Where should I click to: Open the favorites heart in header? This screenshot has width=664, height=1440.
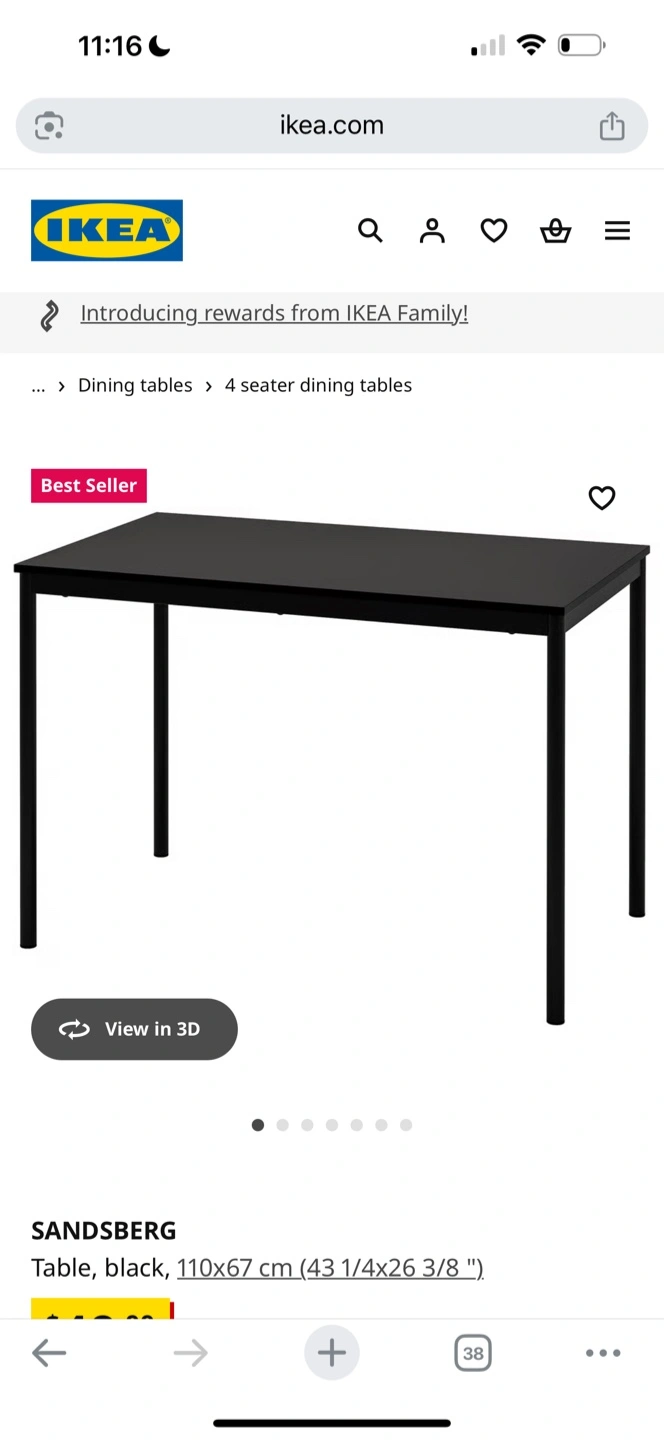point(494,231)
